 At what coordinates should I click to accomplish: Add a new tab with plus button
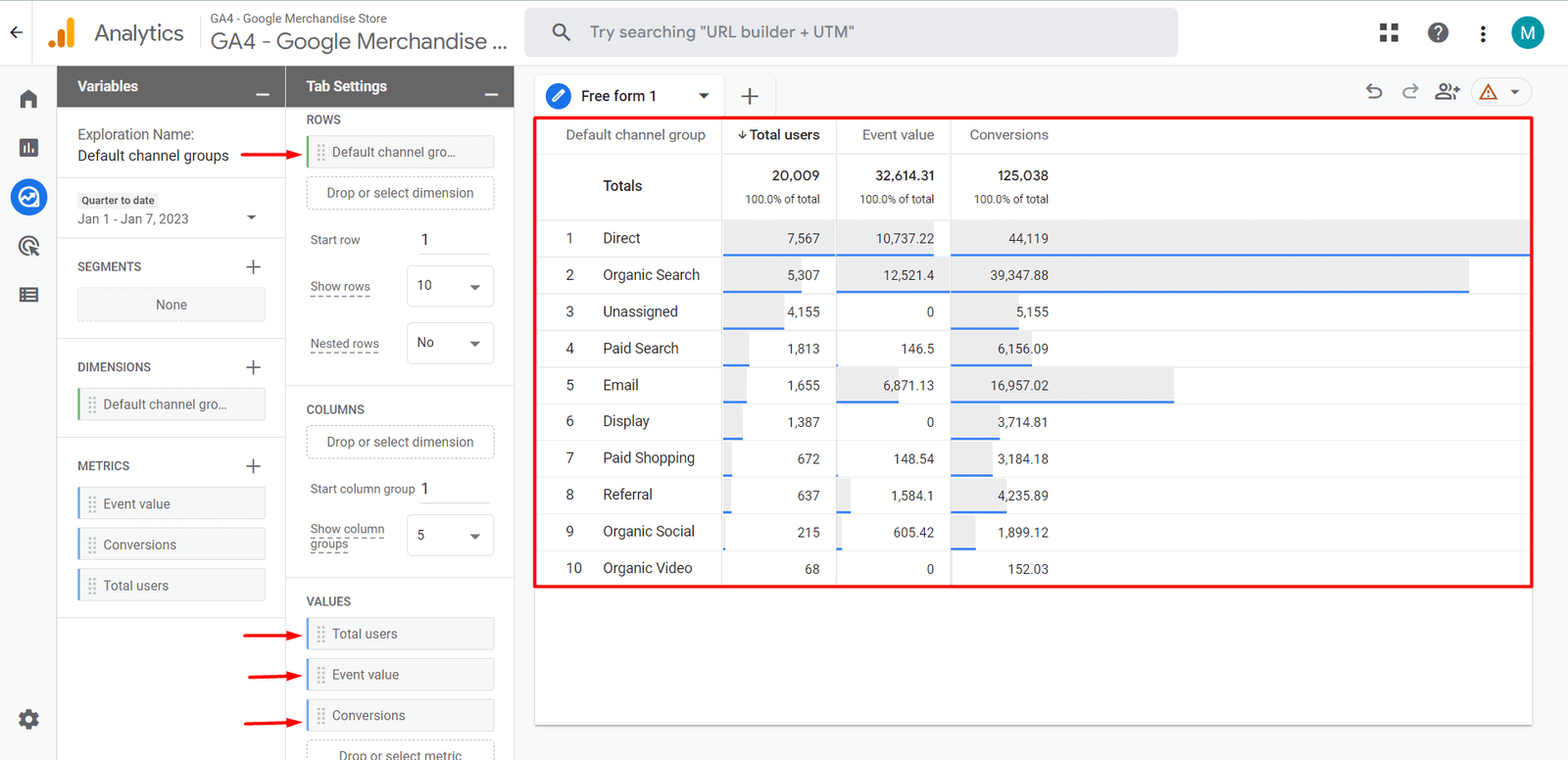pos(750,96)
